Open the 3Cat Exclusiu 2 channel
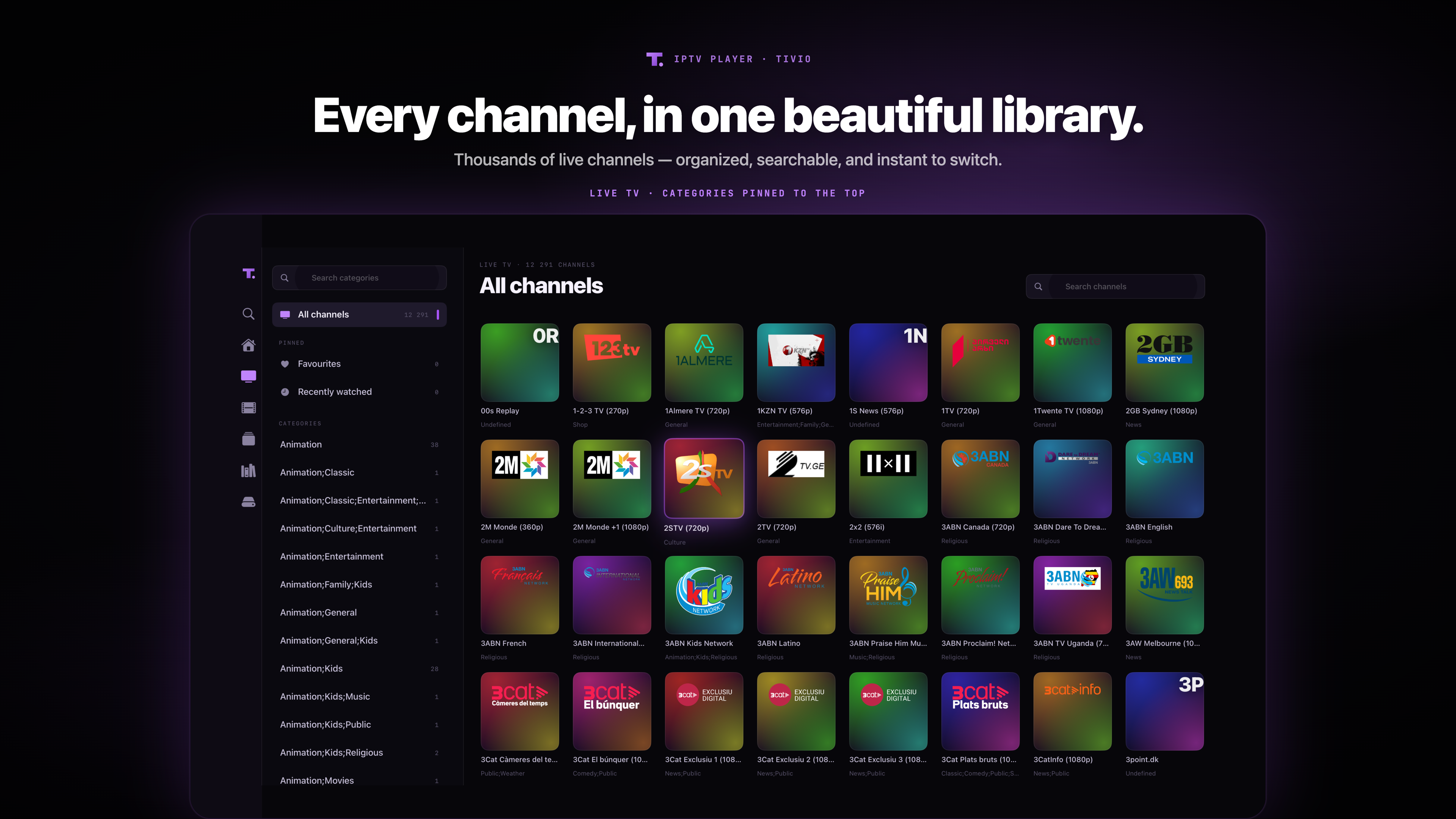The width and height of the screenshot is (1456, 819). 796,711
